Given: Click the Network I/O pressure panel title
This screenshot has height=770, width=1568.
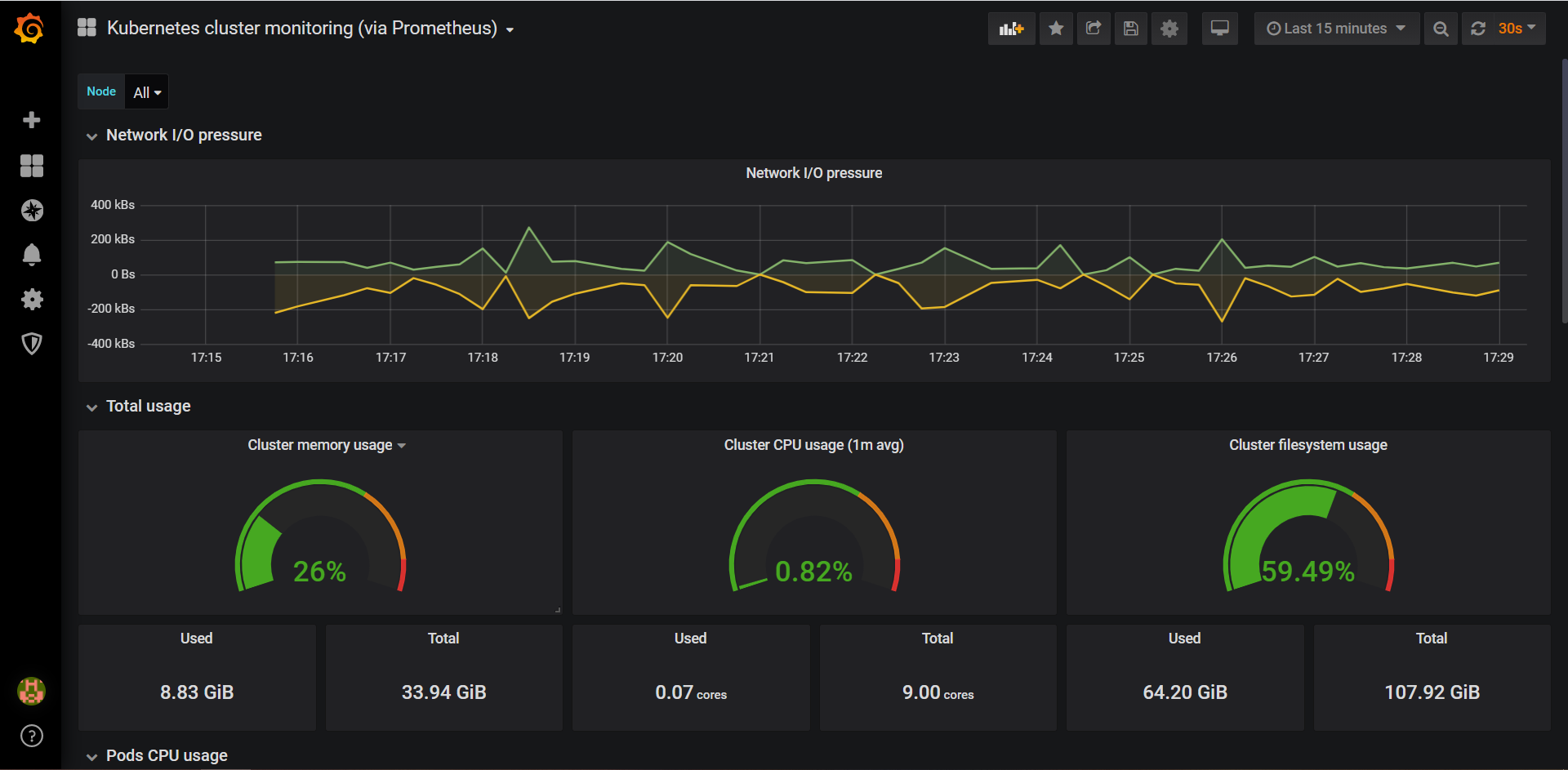Looking at the screenshot, I should (x=813, y=173).
